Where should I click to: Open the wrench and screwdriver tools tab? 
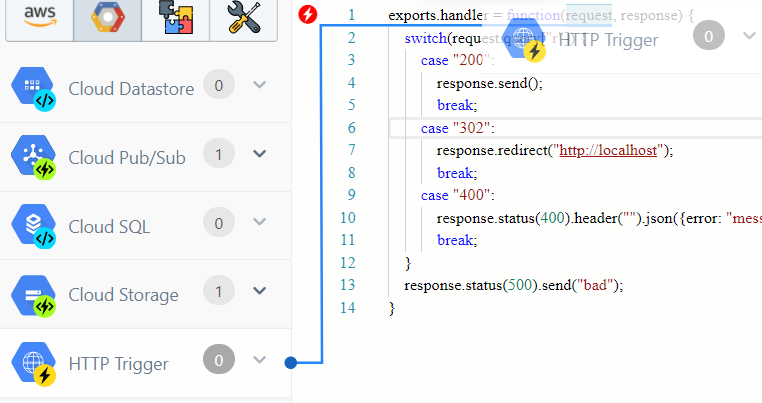click(243, 18)
